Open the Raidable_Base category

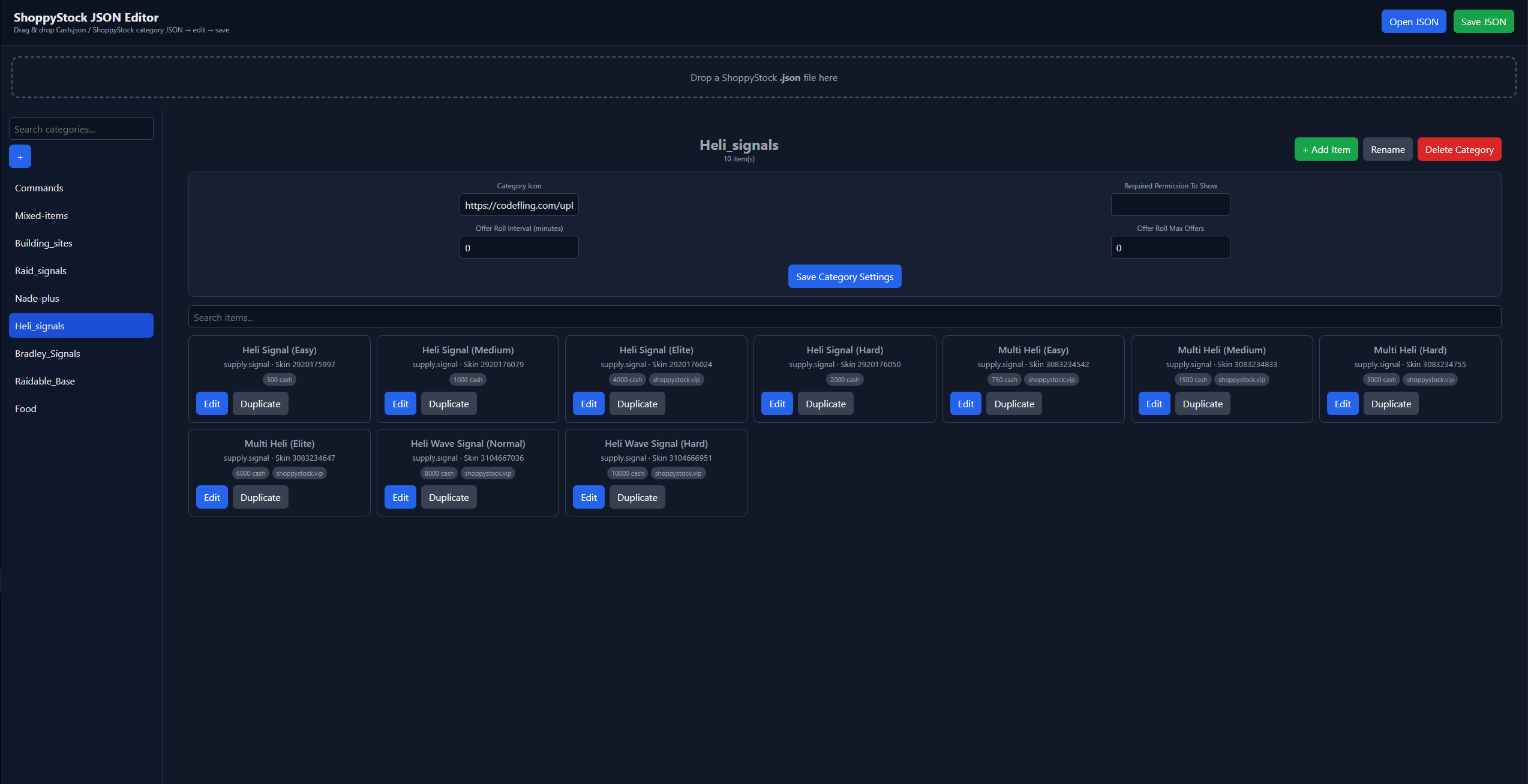pos(81,381)
